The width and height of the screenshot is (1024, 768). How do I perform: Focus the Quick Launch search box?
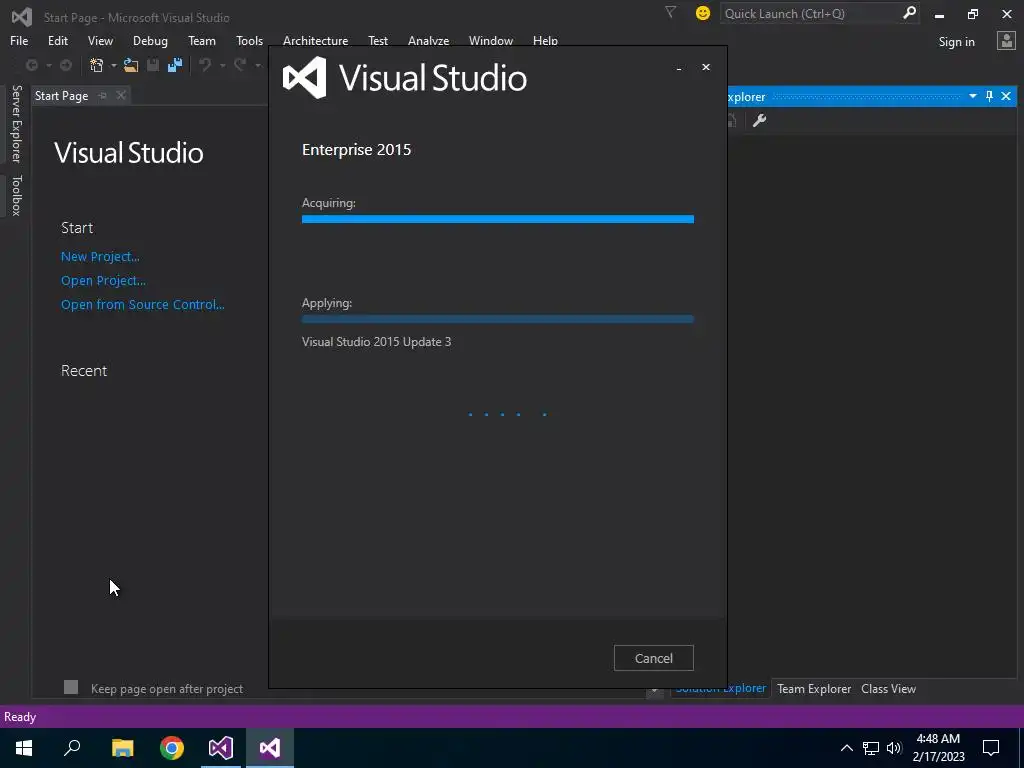click(x=810, y=13)
